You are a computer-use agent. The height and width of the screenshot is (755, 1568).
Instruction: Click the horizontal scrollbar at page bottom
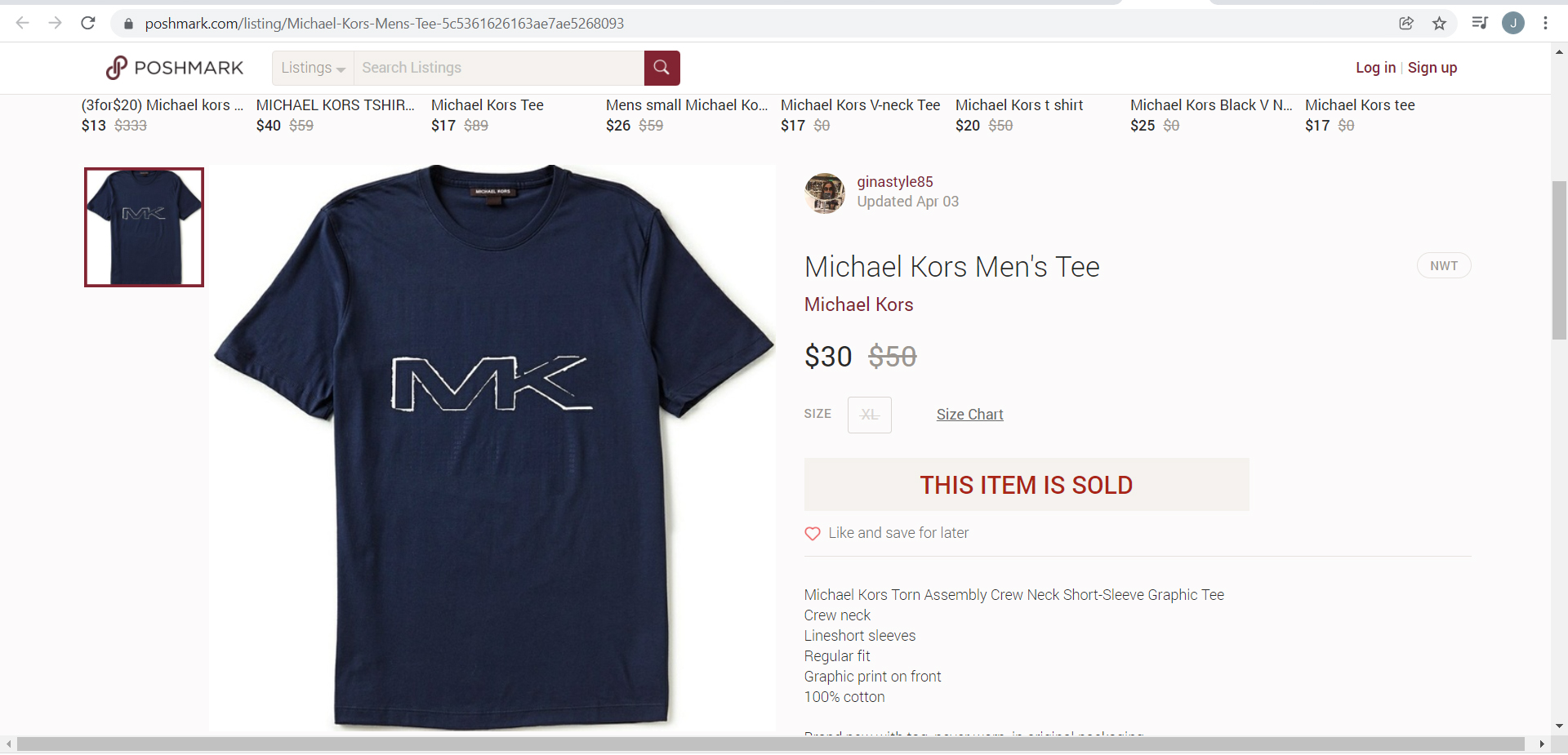point(770,744)
